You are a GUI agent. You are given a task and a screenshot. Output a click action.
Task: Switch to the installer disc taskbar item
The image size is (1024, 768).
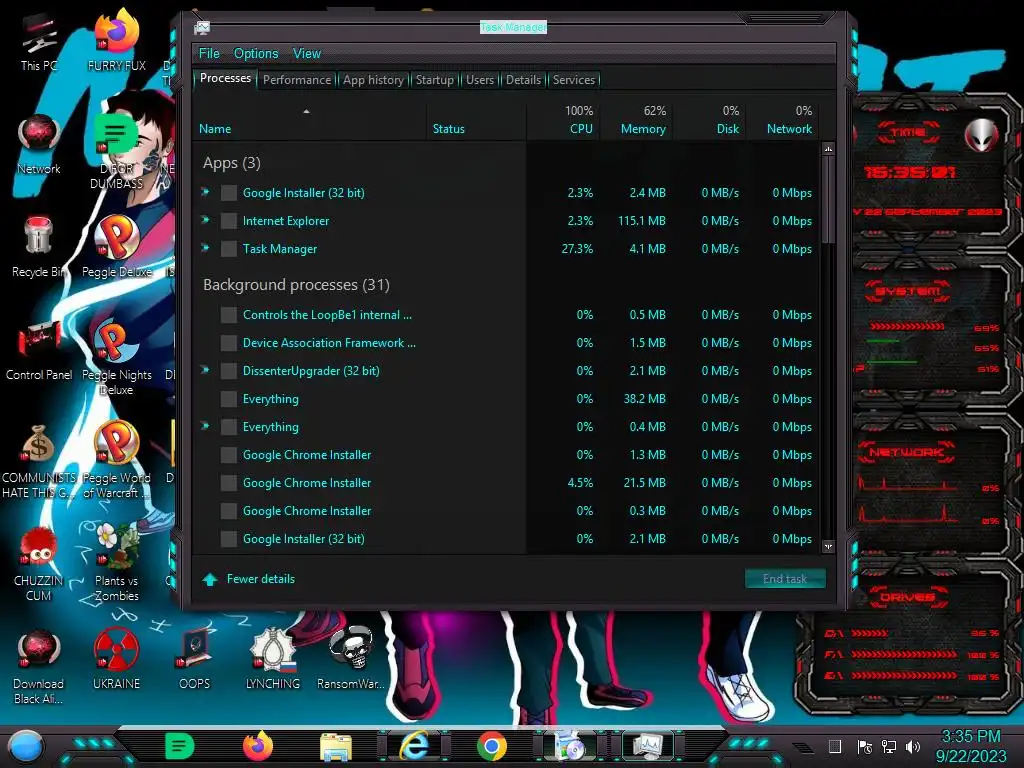point(570,746)
